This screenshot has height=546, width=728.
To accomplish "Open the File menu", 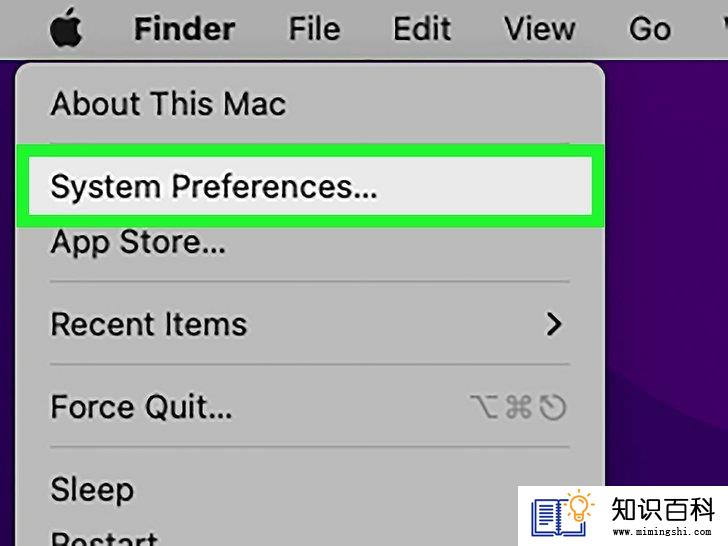I will click(314, 29).
